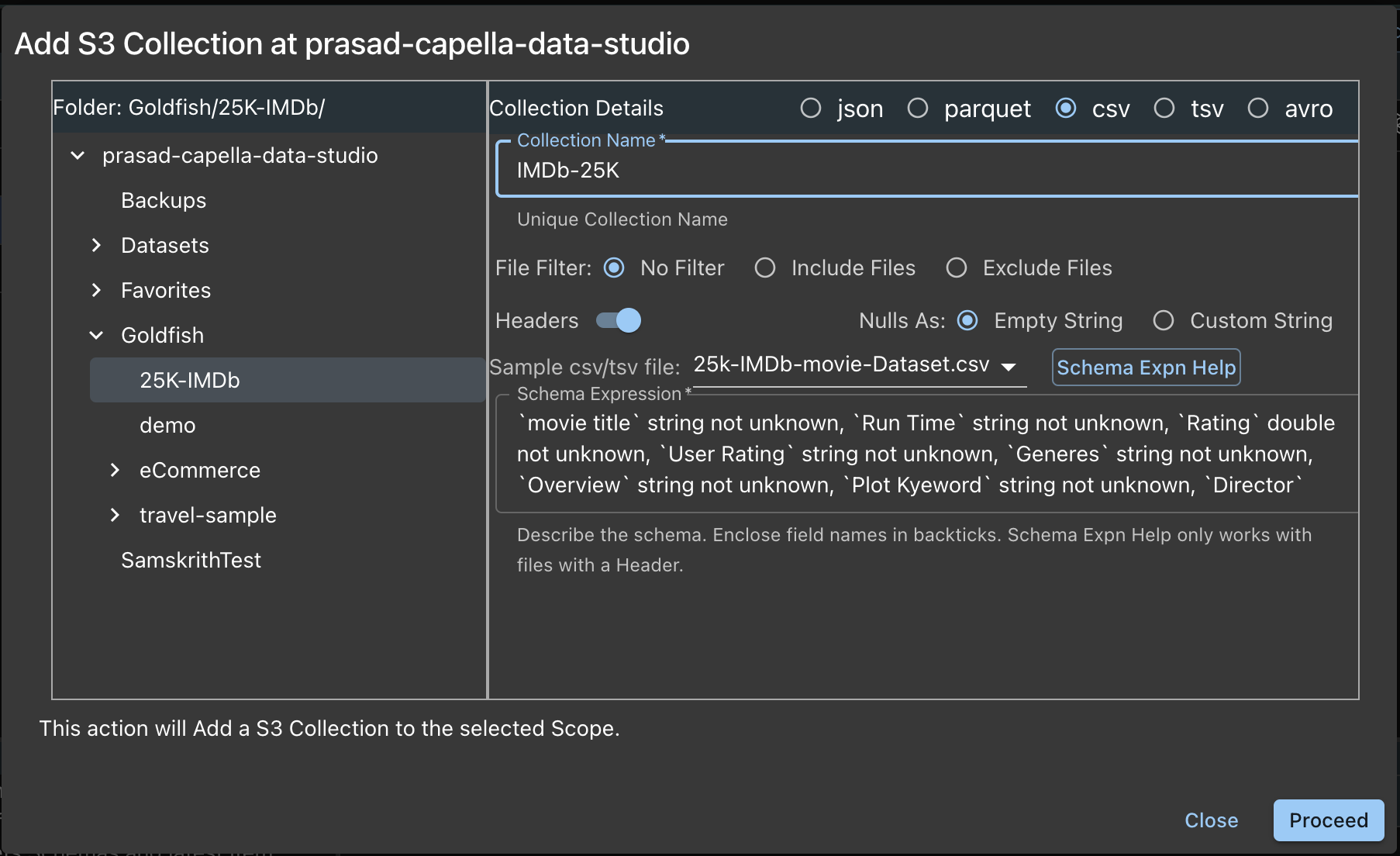Select the avro format radio button
This screenshot has height=856, width=1400.
point(1258,108)
